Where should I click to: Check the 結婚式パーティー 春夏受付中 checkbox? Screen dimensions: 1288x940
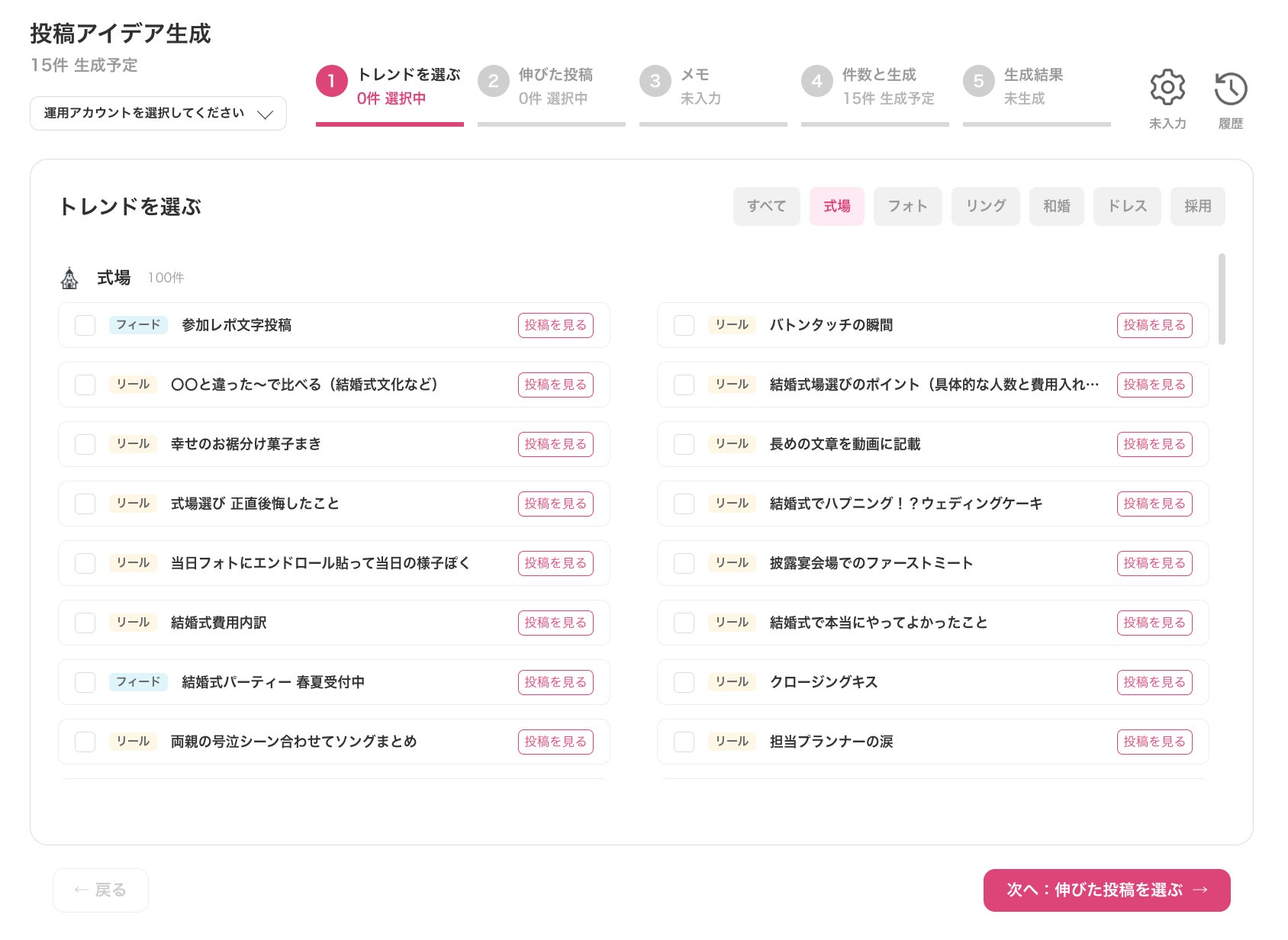pos(85,682)
